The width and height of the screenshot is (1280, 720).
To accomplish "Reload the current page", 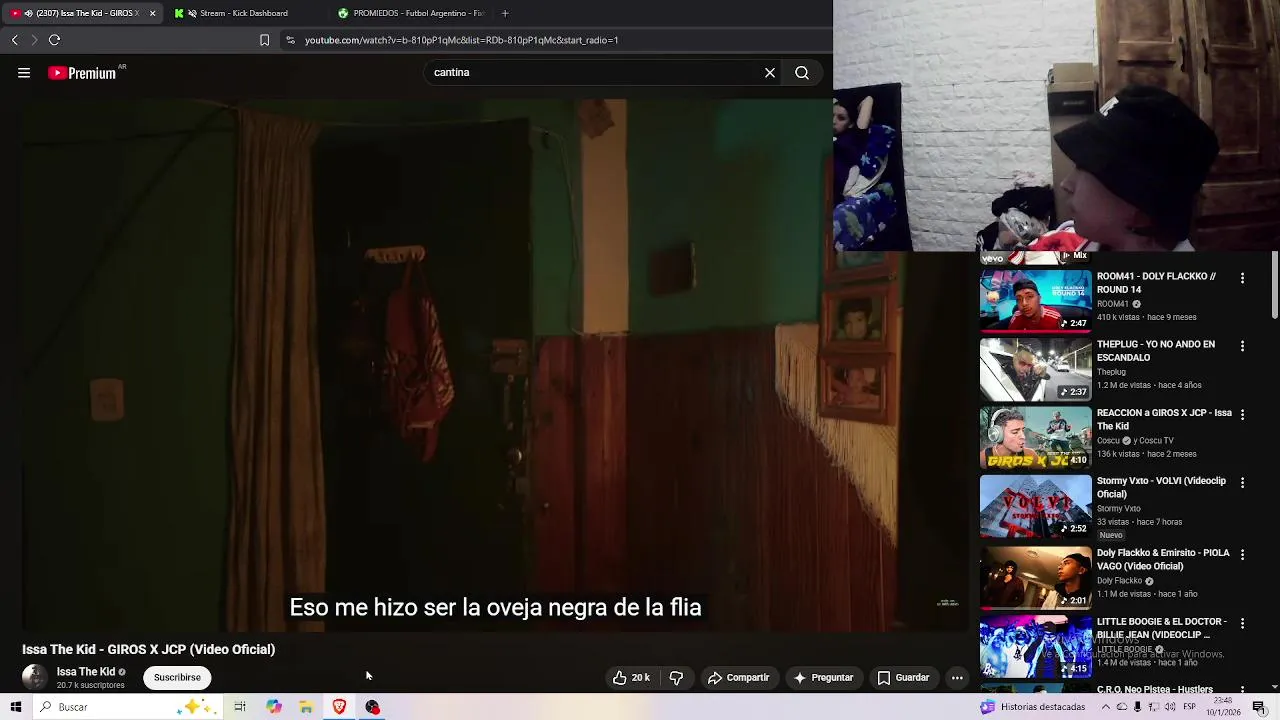I will (55, 40).
